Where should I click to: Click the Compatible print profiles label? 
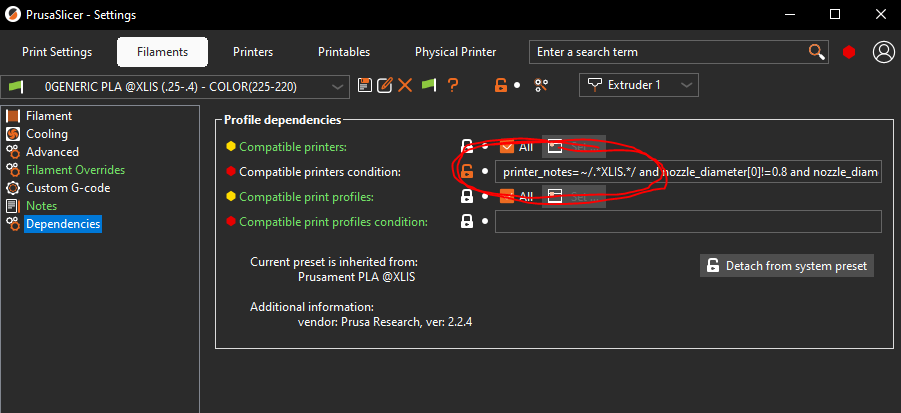click(x=306, y=196)
